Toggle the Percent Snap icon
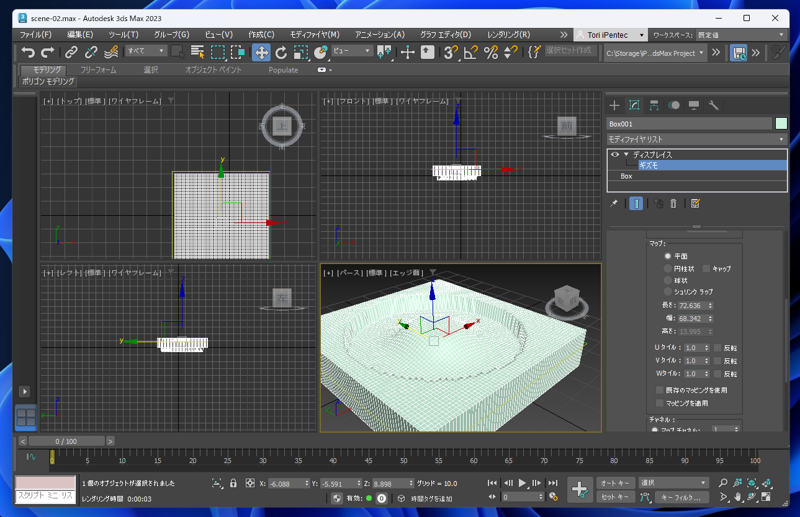 (x=491, y=52)
